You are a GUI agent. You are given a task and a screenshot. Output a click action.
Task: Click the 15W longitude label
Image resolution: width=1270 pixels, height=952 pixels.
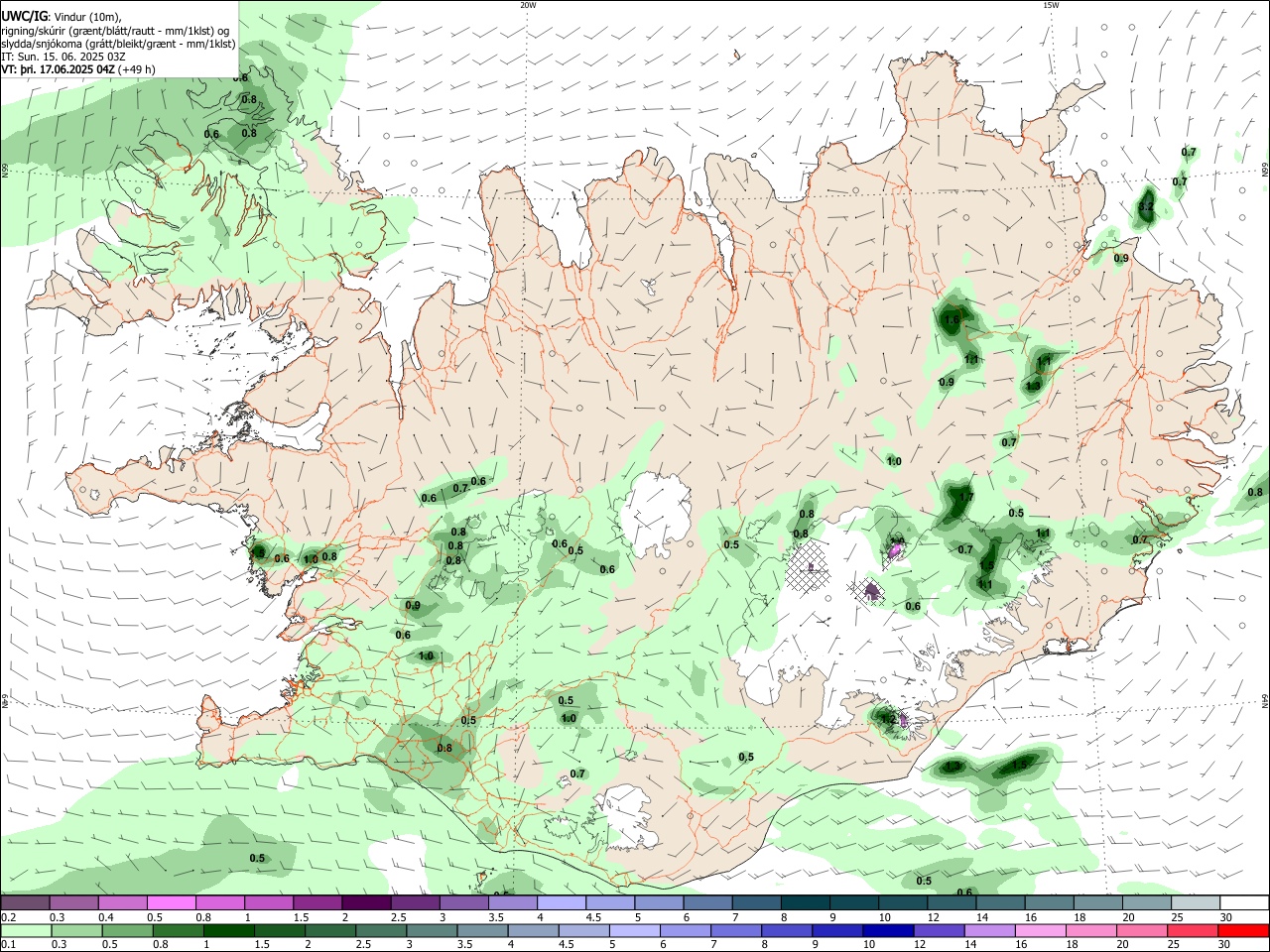pyautogui.click(x=1051, y=5)
